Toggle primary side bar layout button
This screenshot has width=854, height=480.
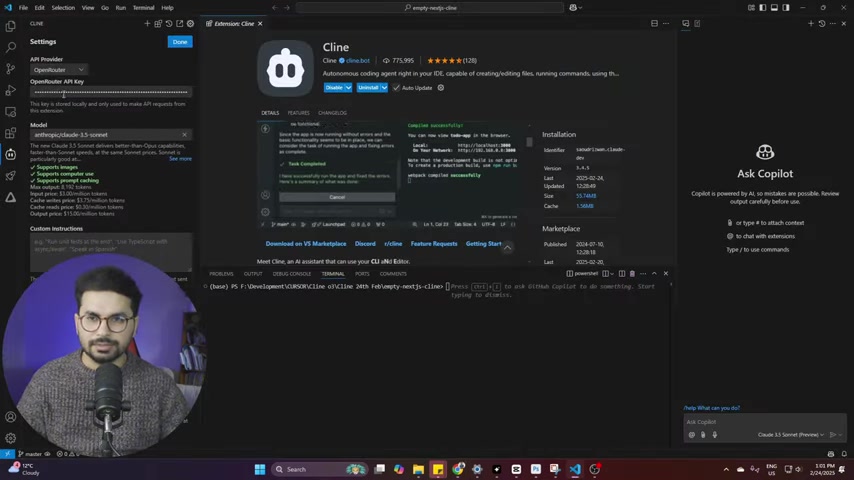762,8
